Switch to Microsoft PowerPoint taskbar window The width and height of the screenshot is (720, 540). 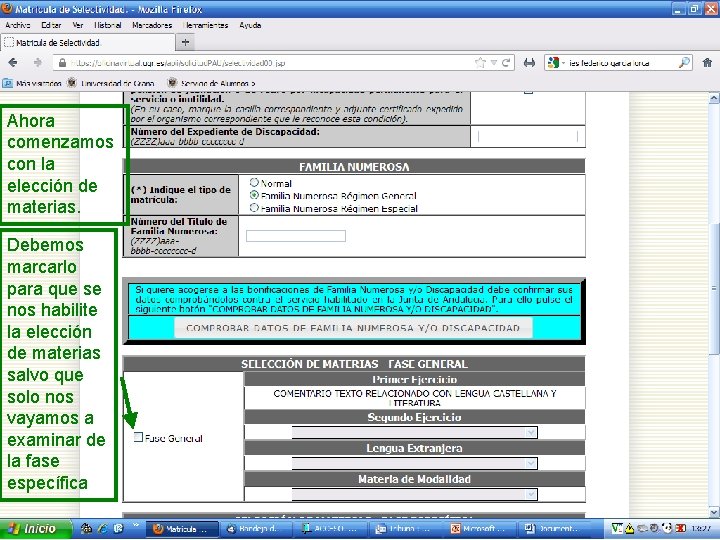479,529
